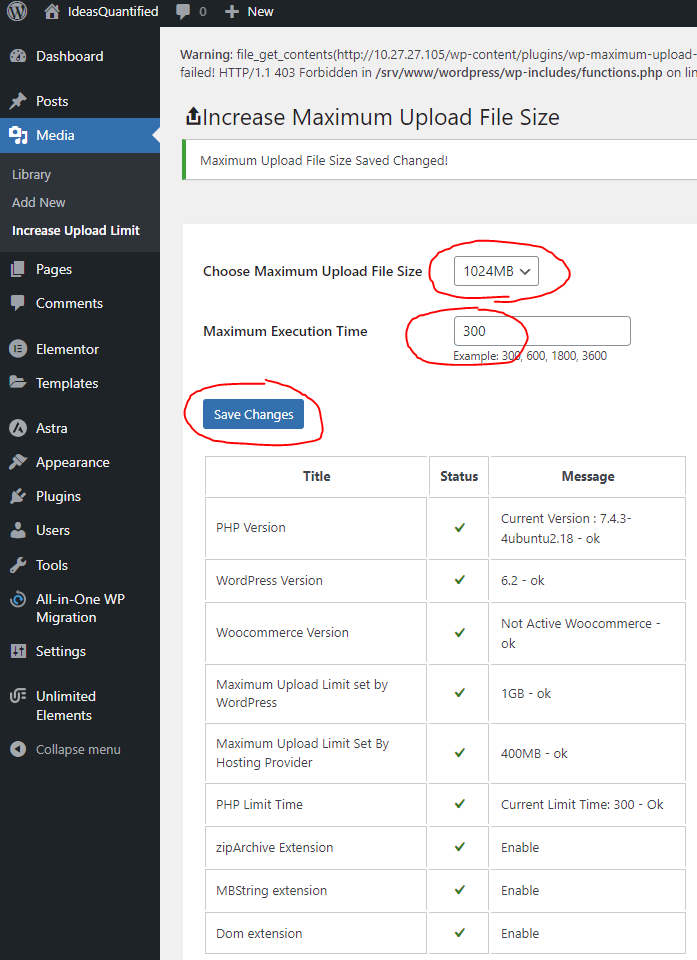Click the WordPress logo icon
Viewport: 697px width, 960px height.
[x=17, y=11]
